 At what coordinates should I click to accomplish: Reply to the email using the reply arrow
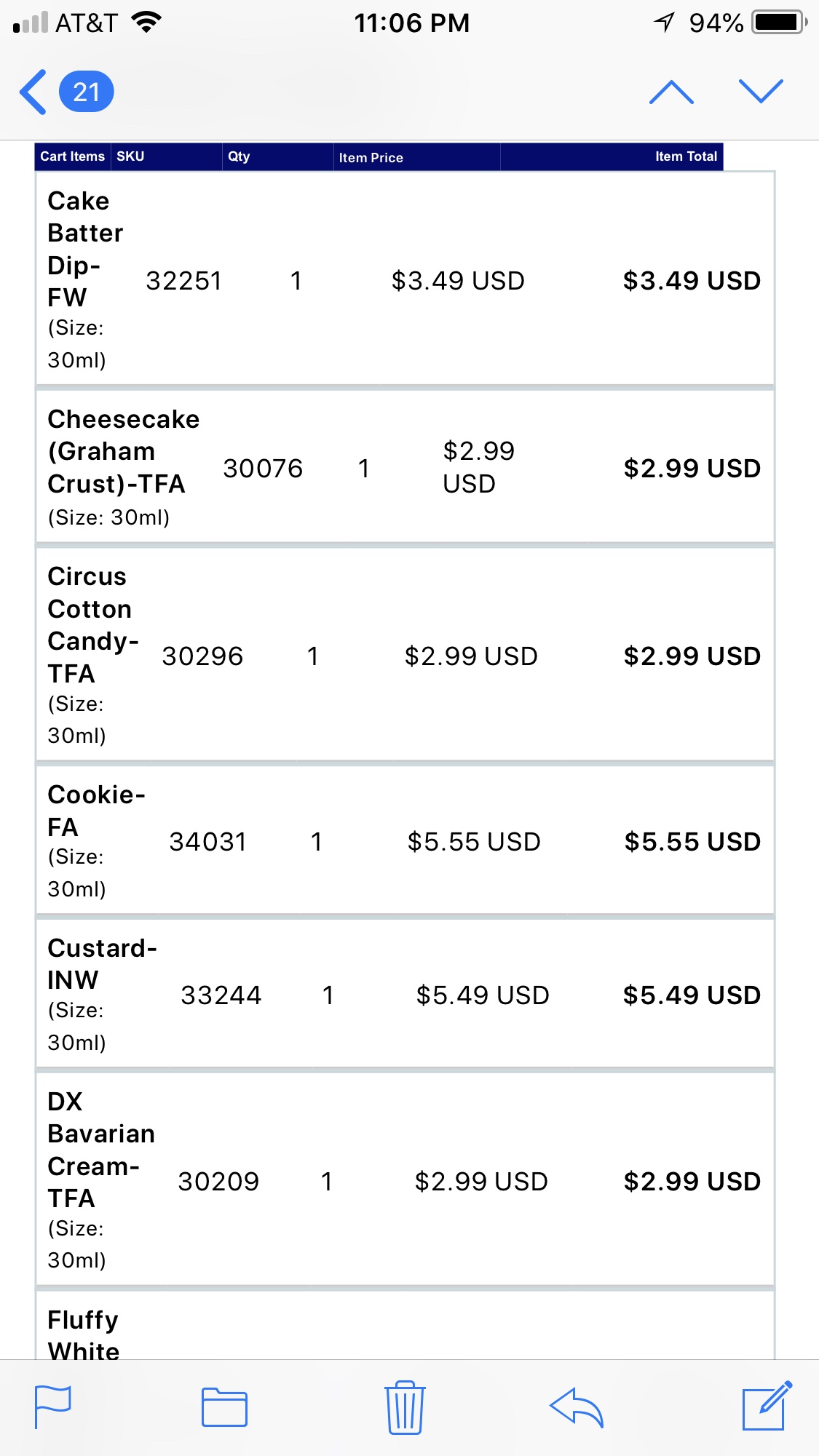point(577,1407)
